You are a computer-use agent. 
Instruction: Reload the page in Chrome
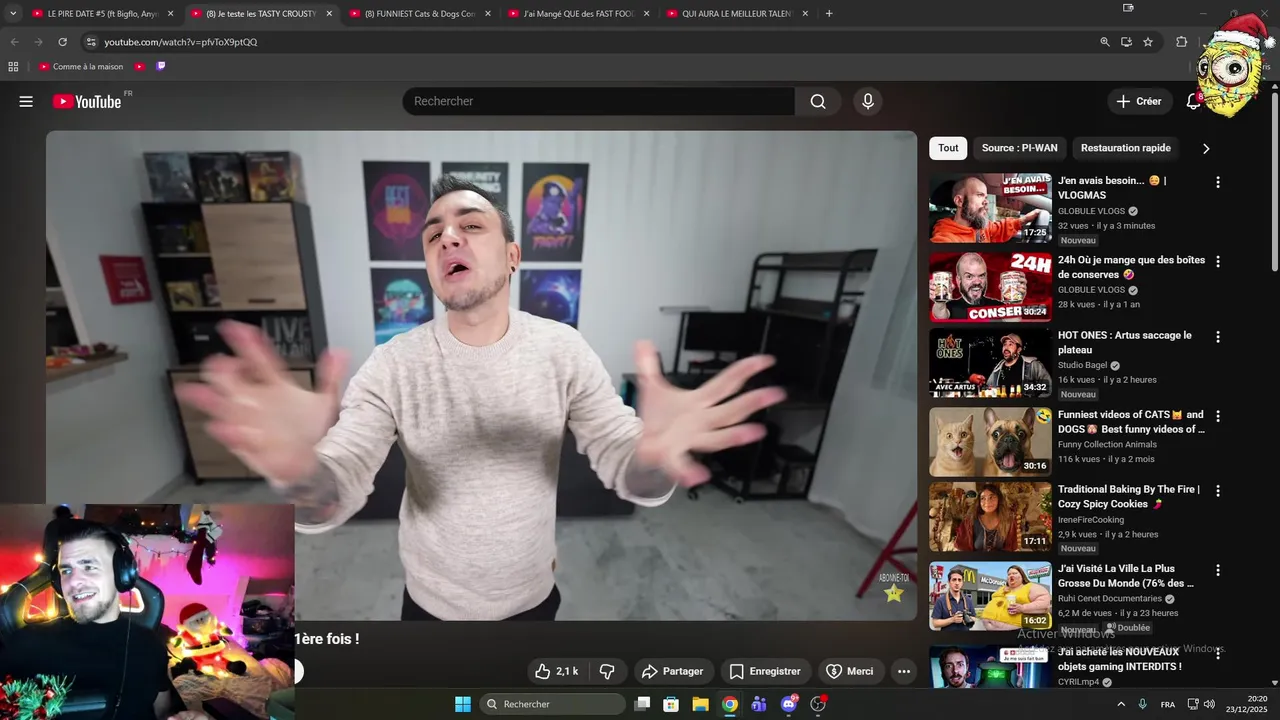(x=62, y=42)
